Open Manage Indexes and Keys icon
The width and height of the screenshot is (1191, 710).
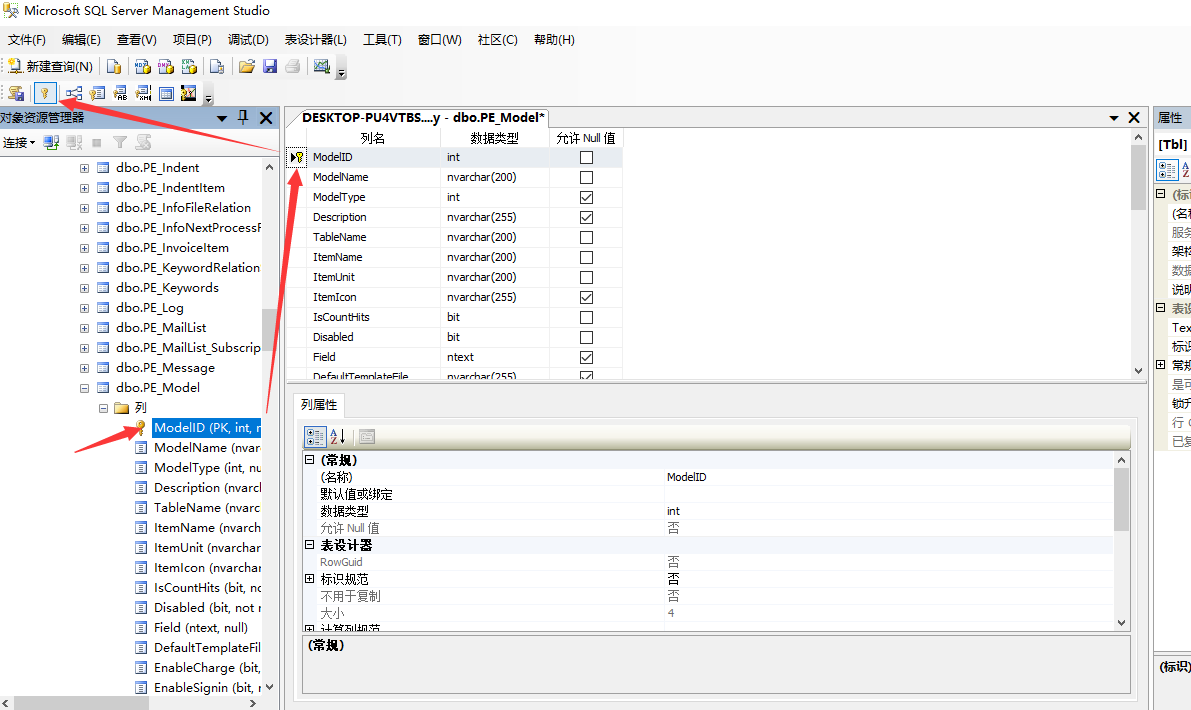(x=97, y=93)
